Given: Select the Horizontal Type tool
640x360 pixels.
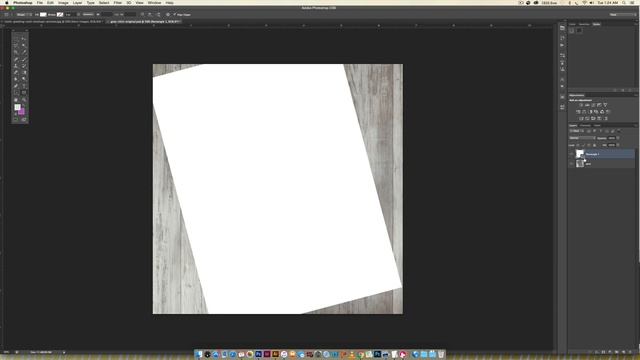Looking at the screenshot, I should (x=24, y=86).
